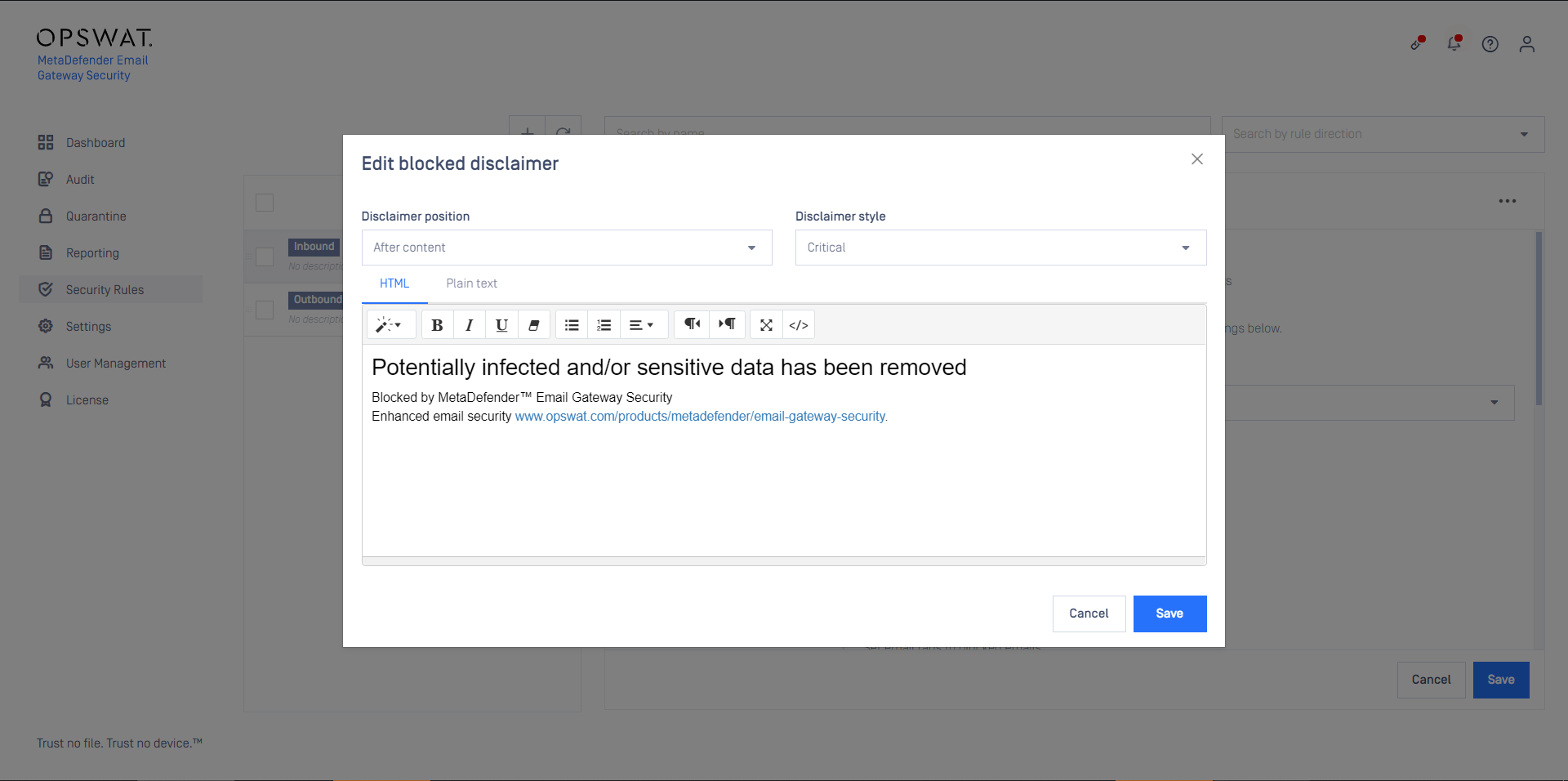The image size is (1568, 781).
Task: Click Cancel on the background rule page
Action: click(x=1432, y=680)
